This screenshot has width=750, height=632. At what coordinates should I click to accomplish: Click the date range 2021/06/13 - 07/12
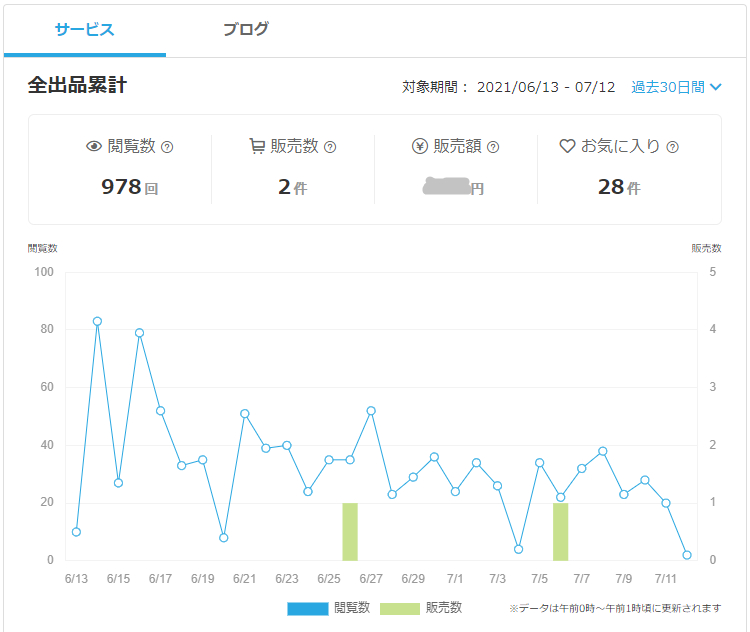[546, 87]
